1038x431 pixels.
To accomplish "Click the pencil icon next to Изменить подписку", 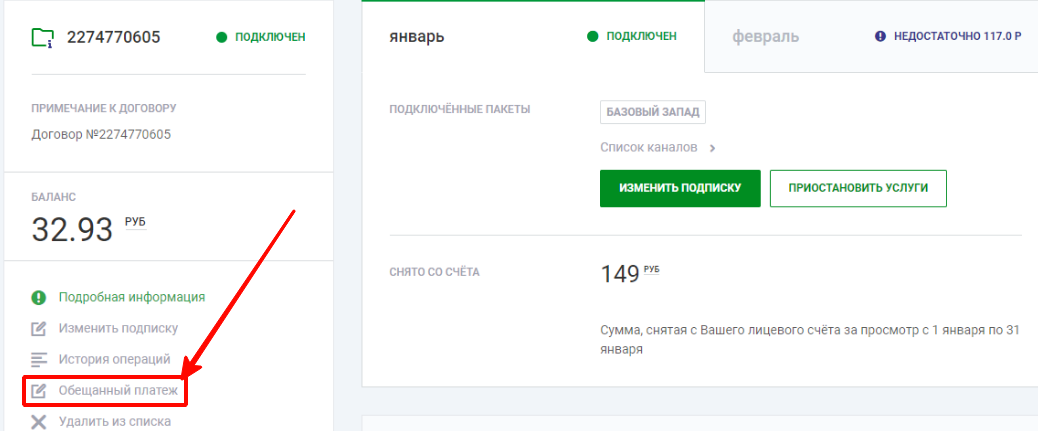I will [x=39, y=328].
